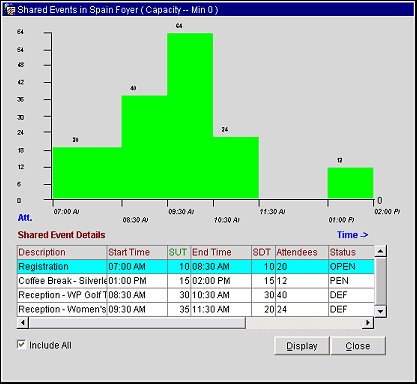Select the Coffee Break - Silverleaf row
The height and width of the screenshot is (384, 417).
click(196, 281)
